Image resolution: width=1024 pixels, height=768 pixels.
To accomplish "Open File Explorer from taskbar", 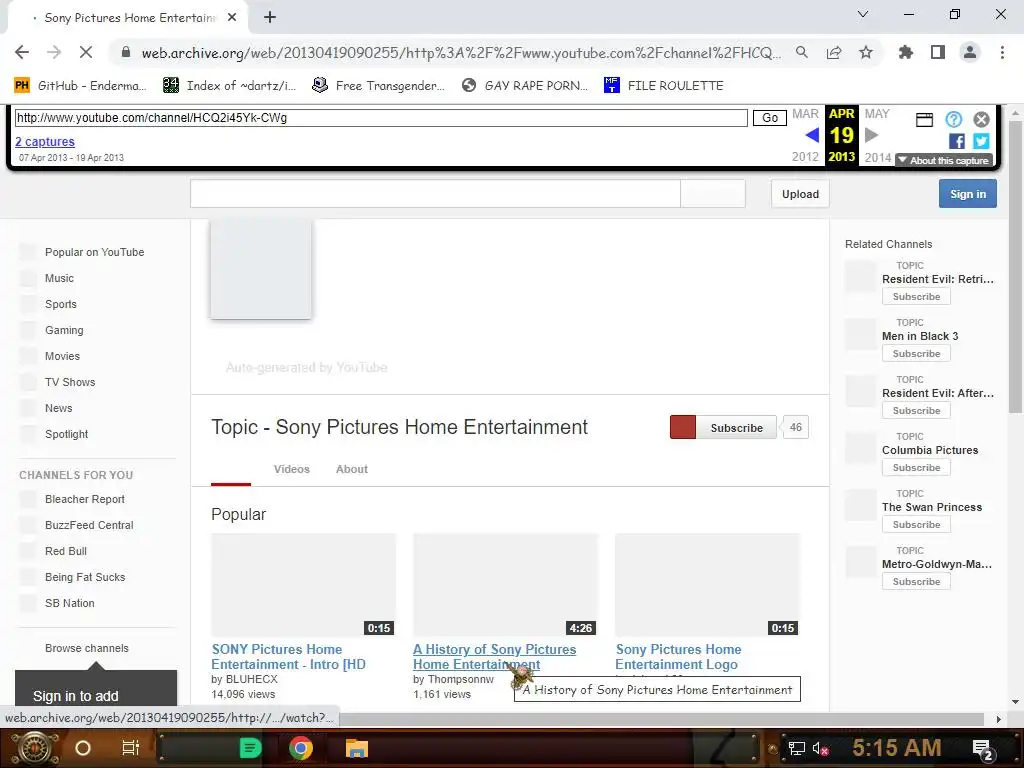I will pyautogui.click(x=357, y=748).
